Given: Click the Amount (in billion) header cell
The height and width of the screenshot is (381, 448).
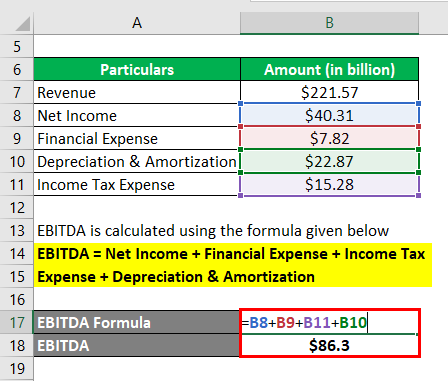Looking at the screenshot, I should [329, 69].
